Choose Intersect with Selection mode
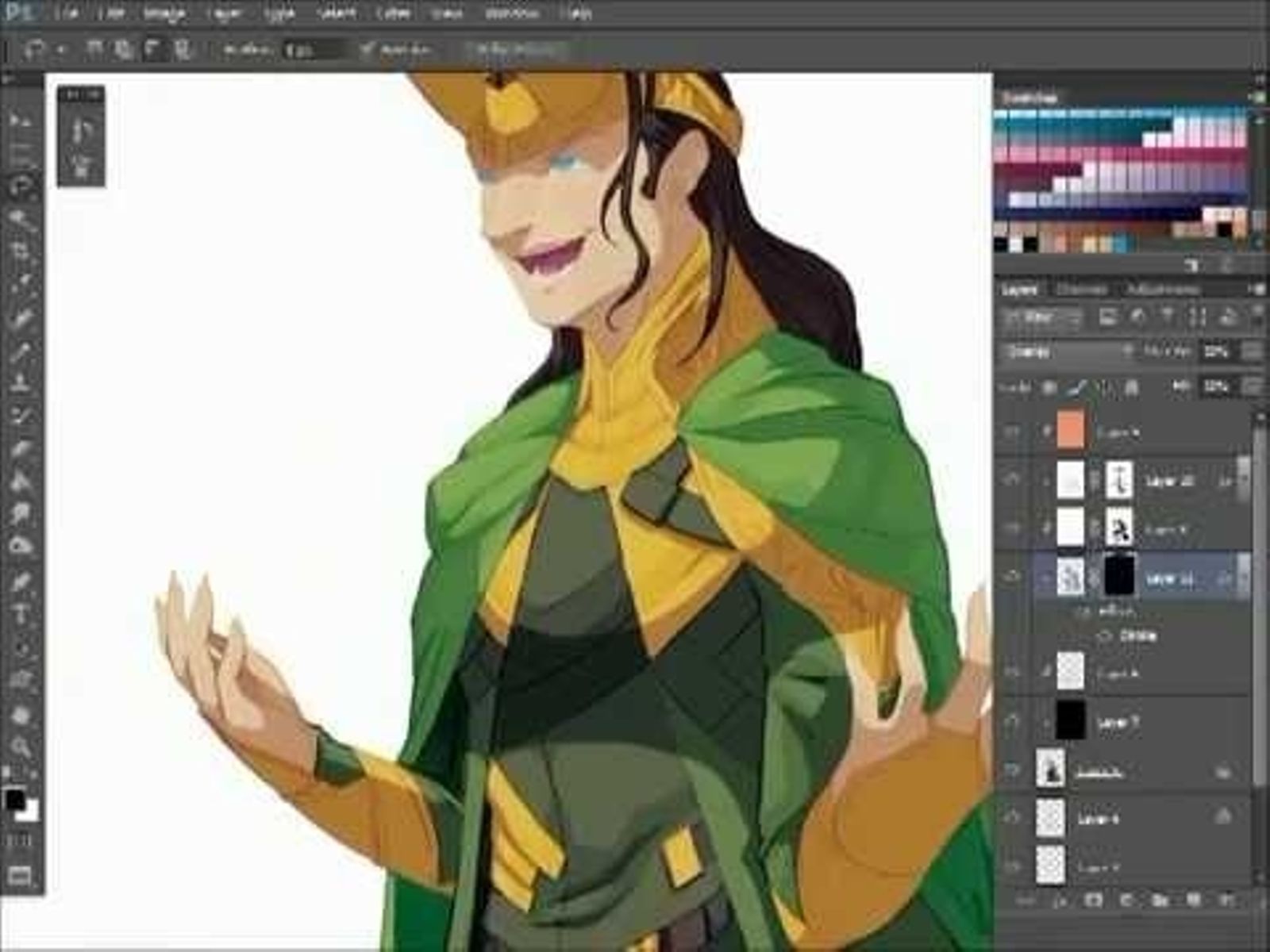This screenshot has width=1270, height=952. tap(183, 49)
